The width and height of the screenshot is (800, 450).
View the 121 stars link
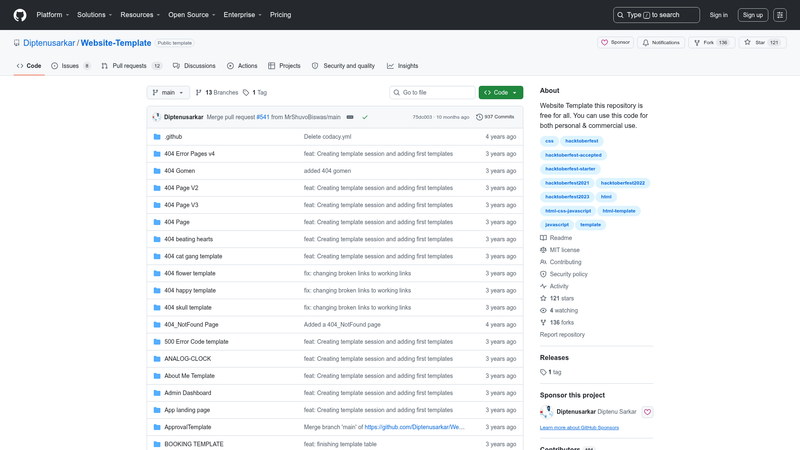click(557, 298)
